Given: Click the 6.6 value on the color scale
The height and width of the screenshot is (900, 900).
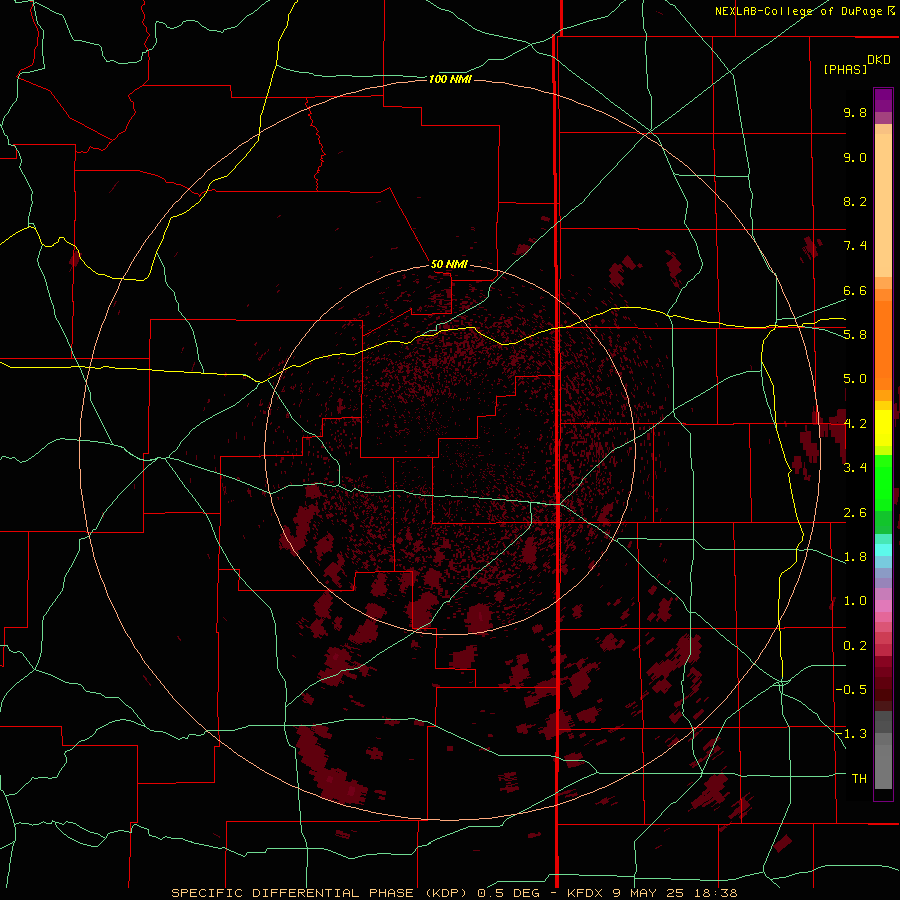Looking at the screenshot, I should click(855, 290).
